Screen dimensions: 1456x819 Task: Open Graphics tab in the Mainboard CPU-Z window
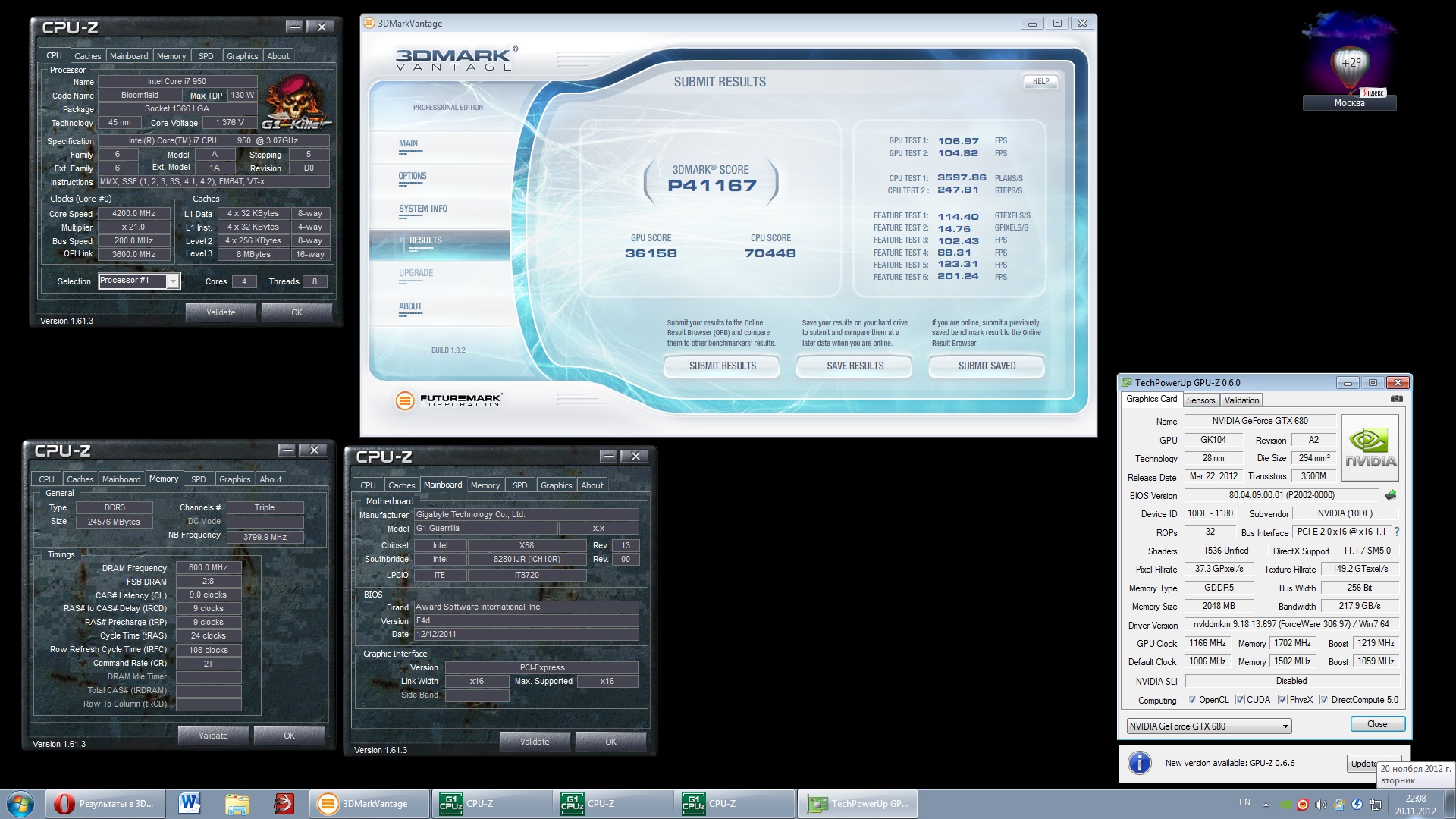(556, 485)
